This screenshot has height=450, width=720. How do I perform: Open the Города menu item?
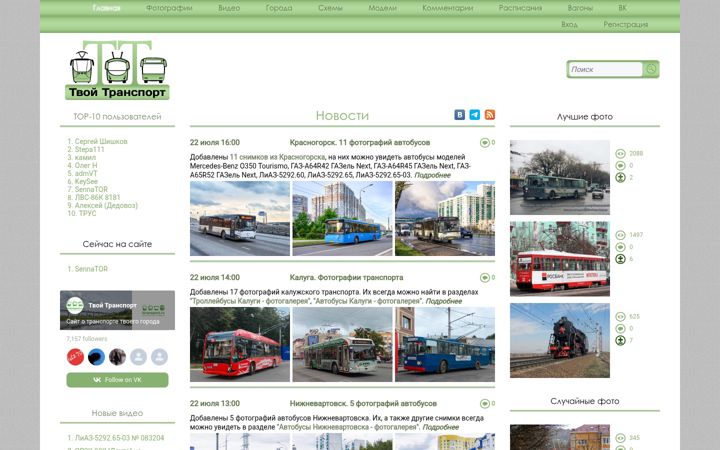(279, 8)
